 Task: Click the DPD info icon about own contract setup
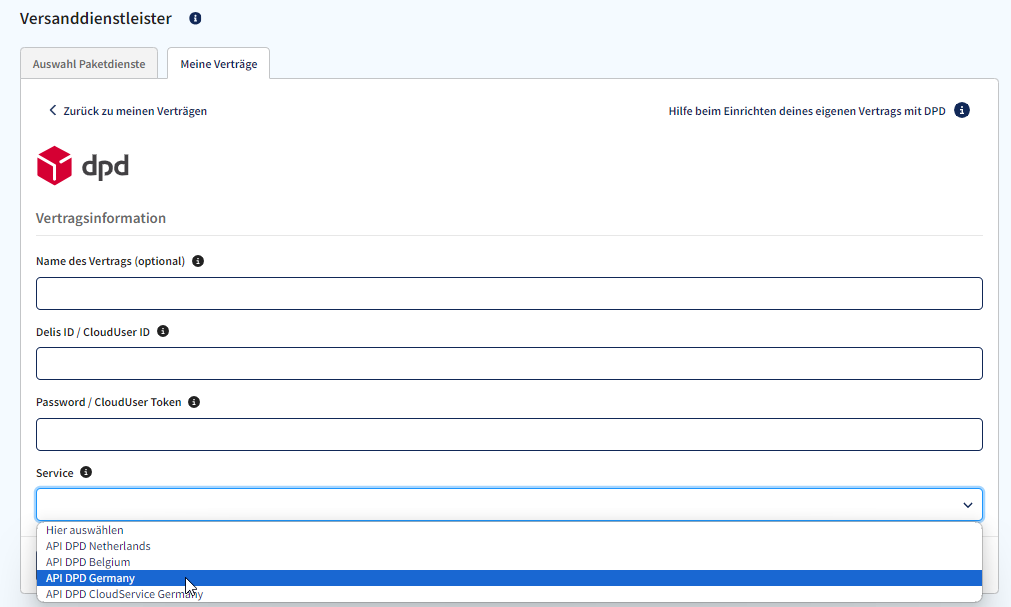coord(961,110)
